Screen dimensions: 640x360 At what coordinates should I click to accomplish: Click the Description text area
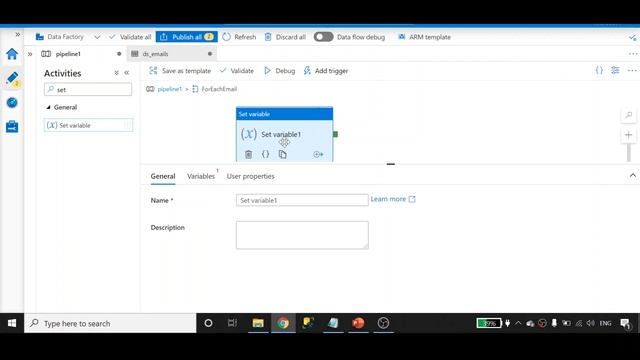tap(302, 235)
